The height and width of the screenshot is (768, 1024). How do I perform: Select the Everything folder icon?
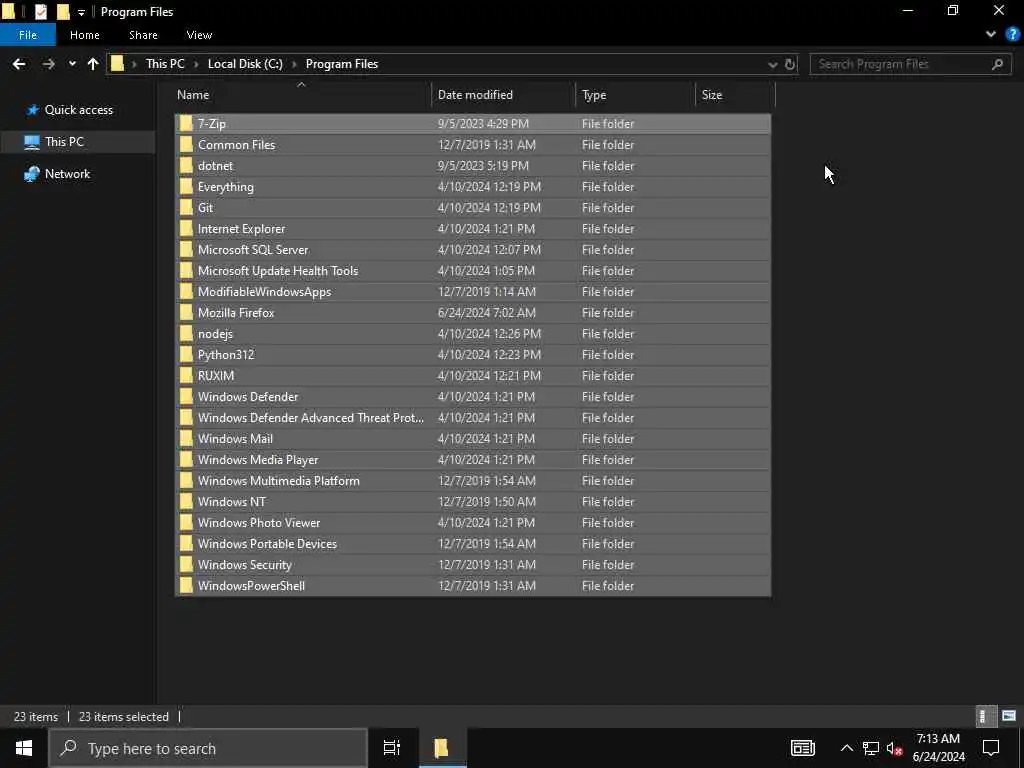[186, 187]
